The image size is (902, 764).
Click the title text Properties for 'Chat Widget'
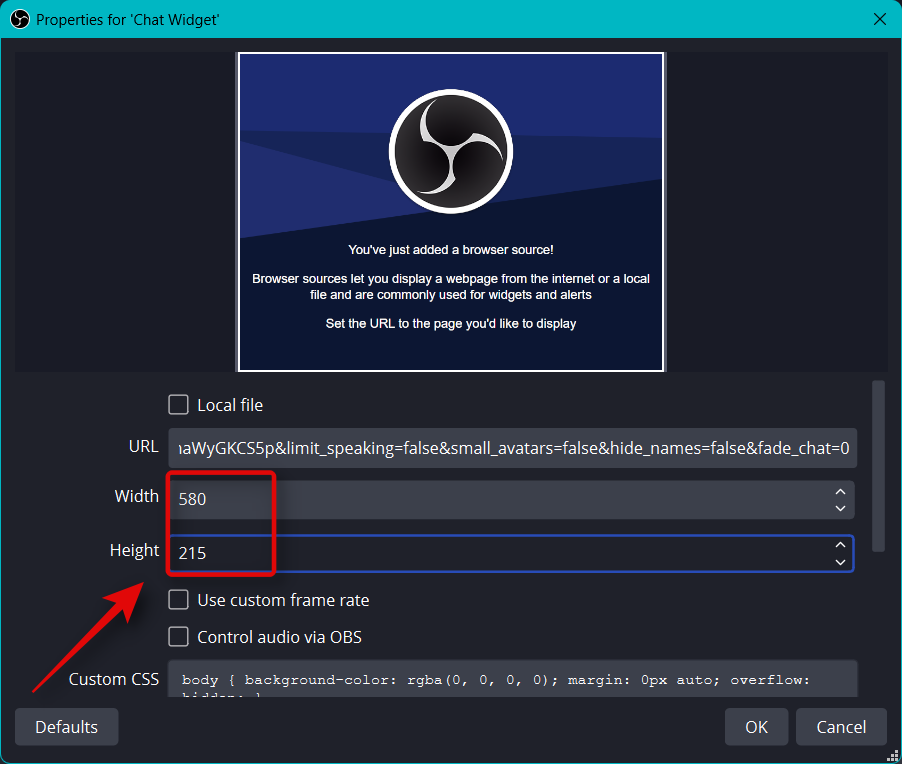tap(128, 20)
